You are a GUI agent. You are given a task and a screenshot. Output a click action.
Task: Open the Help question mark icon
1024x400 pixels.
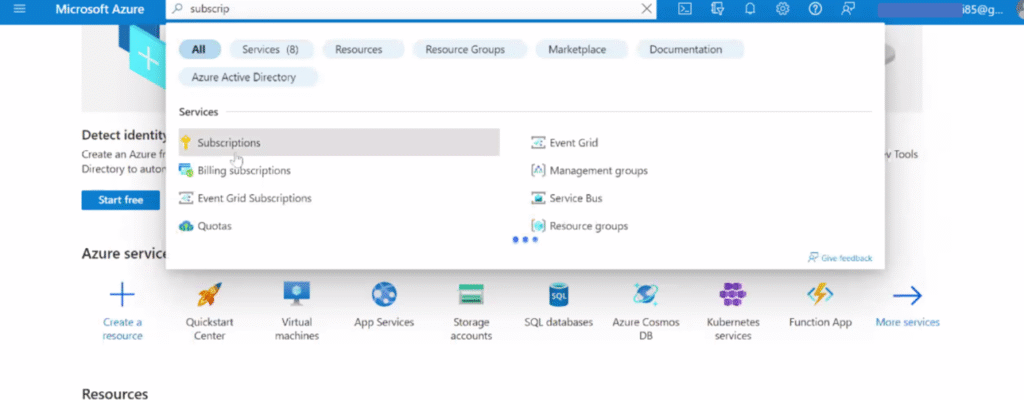(815, 9)
